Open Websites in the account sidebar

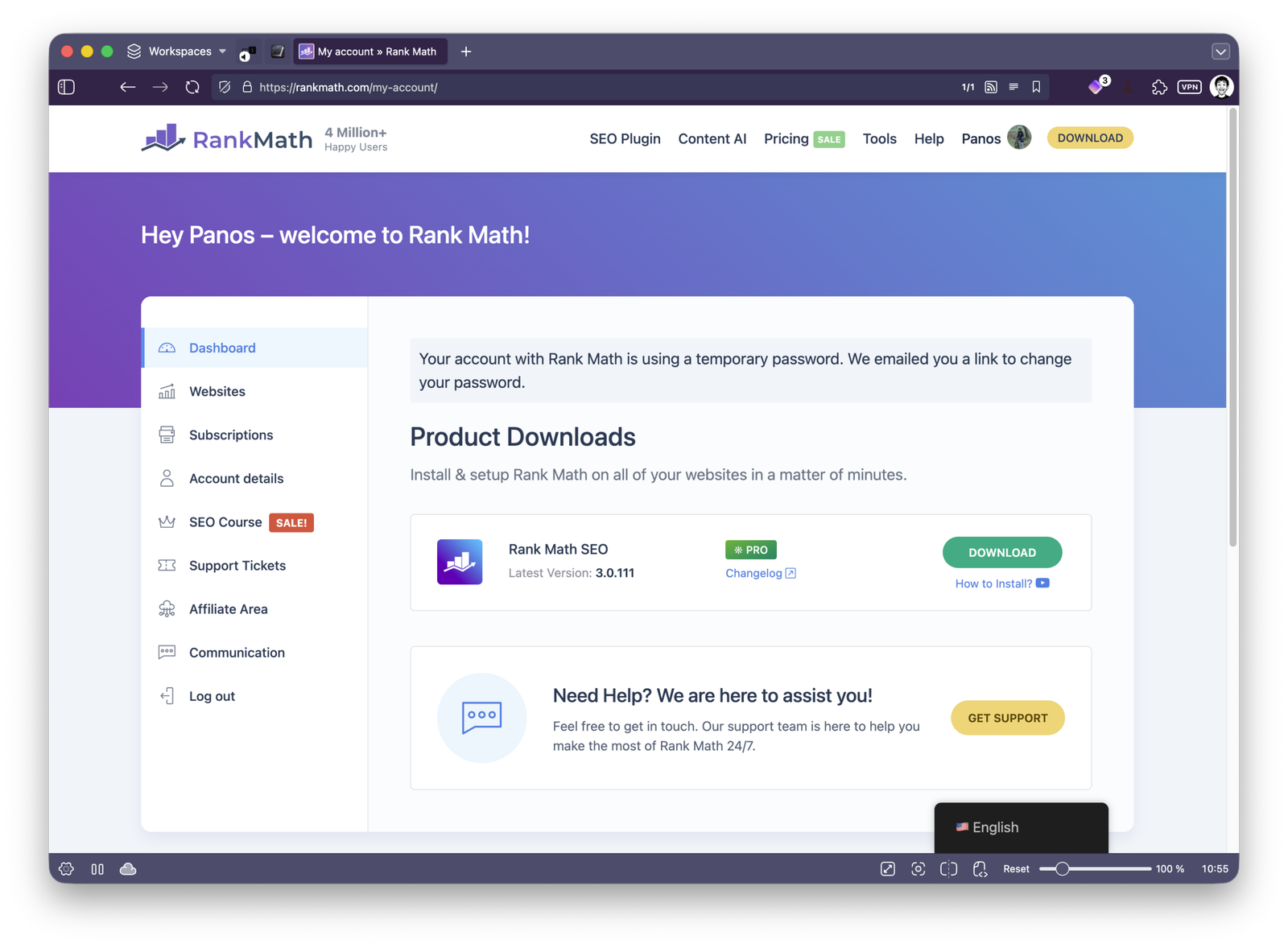(x=254, y=391)
